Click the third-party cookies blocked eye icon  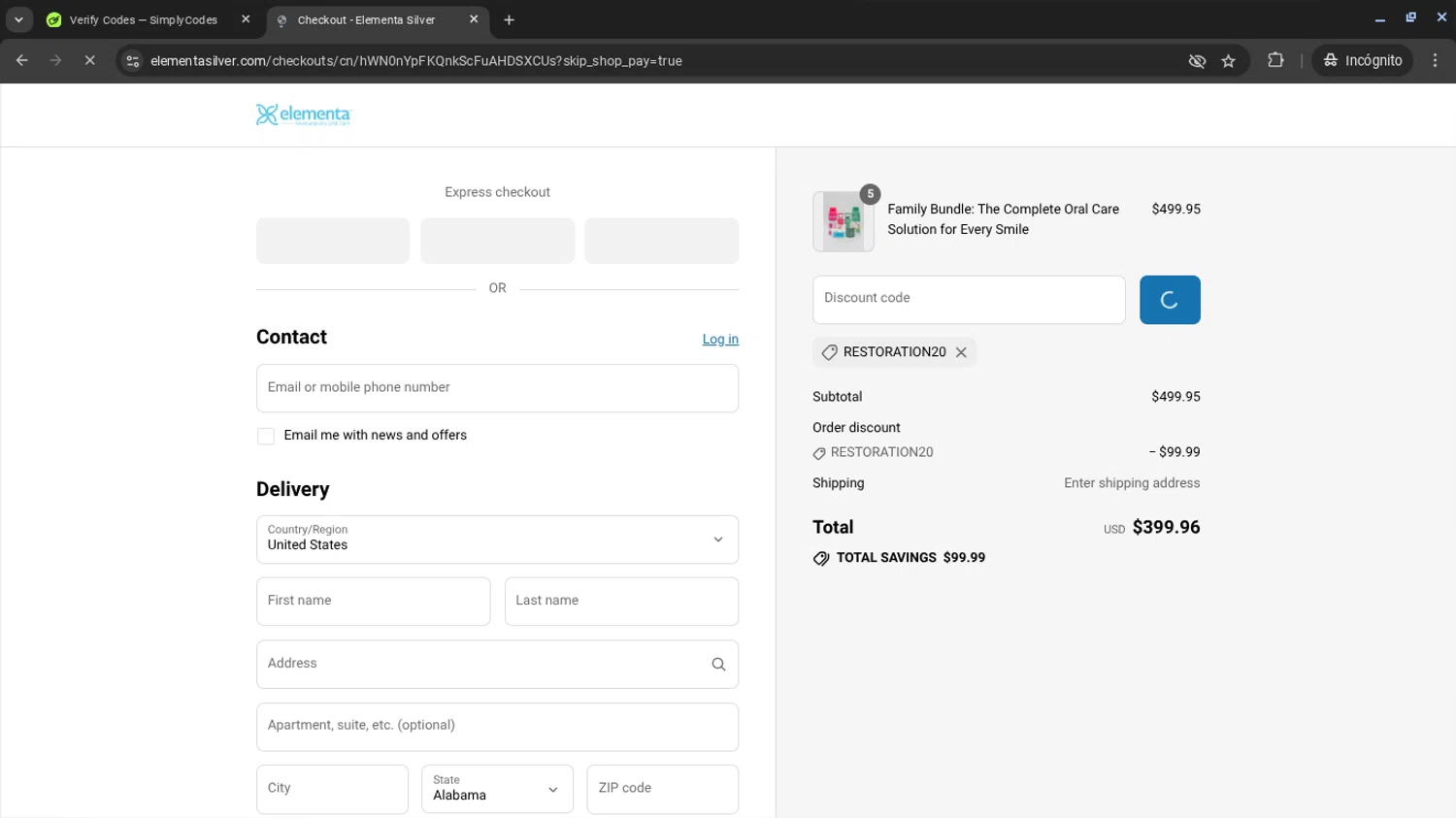[1197, 61]
